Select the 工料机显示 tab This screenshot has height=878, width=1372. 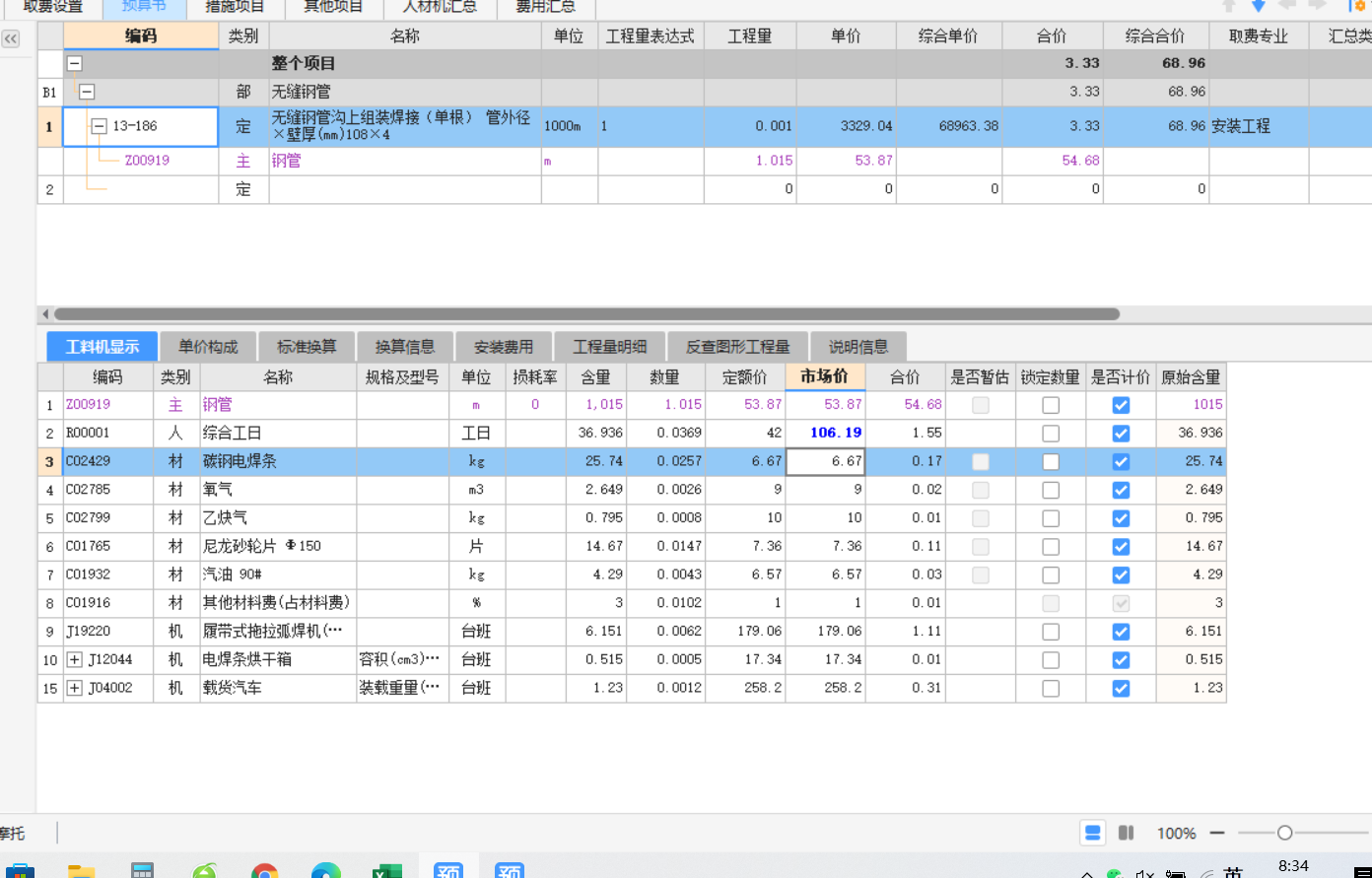coord(103,347)
